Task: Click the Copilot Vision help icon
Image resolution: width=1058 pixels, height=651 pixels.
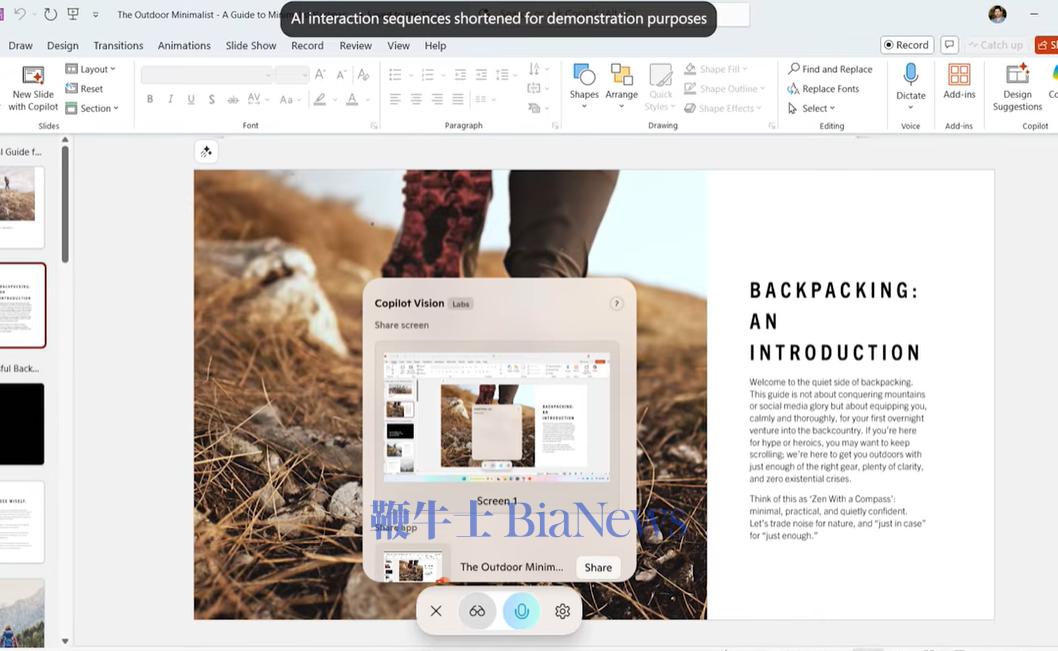Action: click(616, 304)
